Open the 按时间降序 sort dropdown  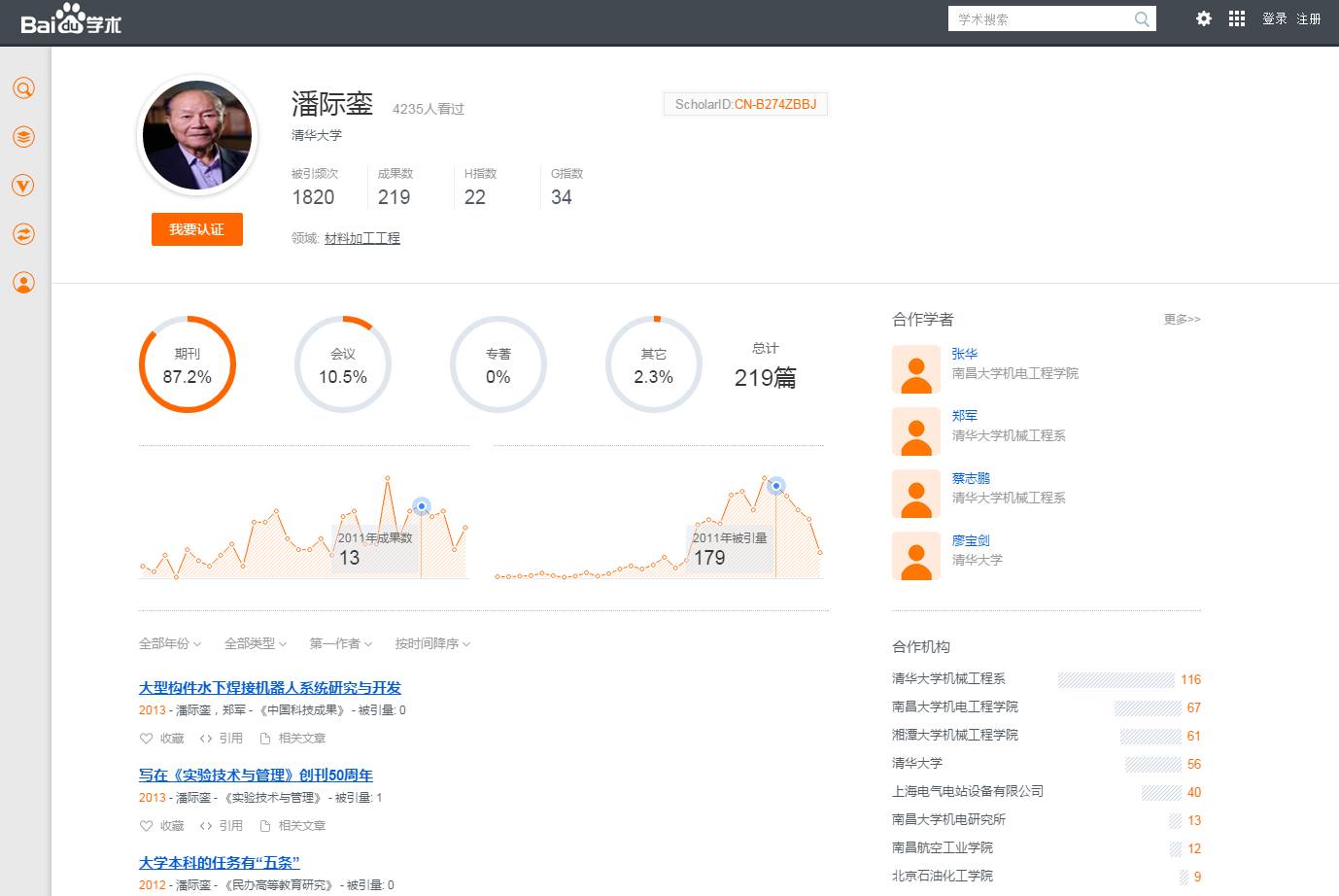click(x=431, y=643)
